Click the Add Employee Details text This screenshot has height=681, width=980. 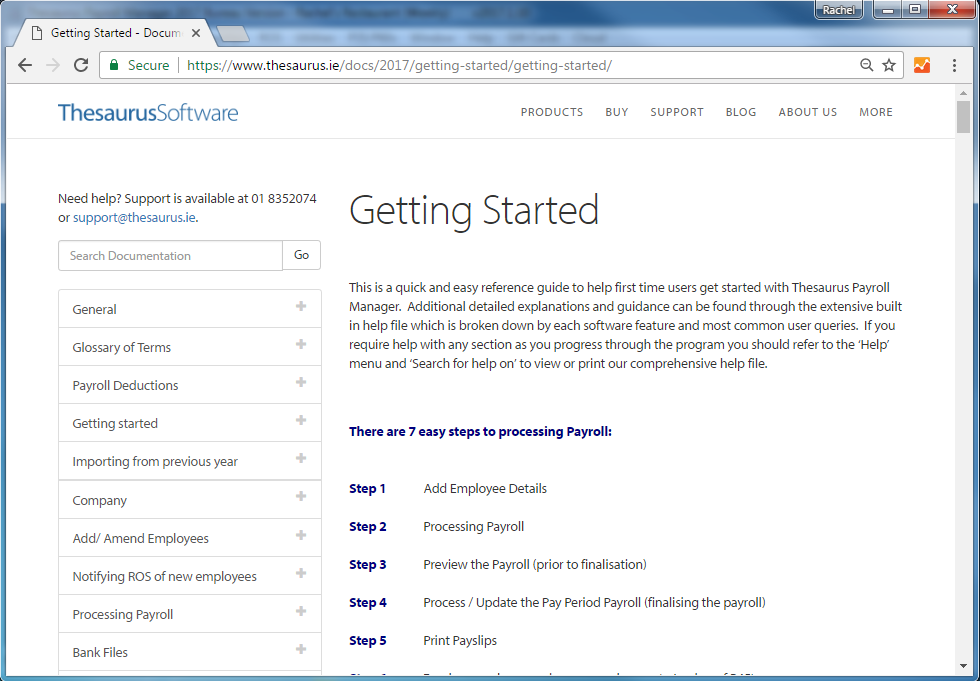coord(485,489)
